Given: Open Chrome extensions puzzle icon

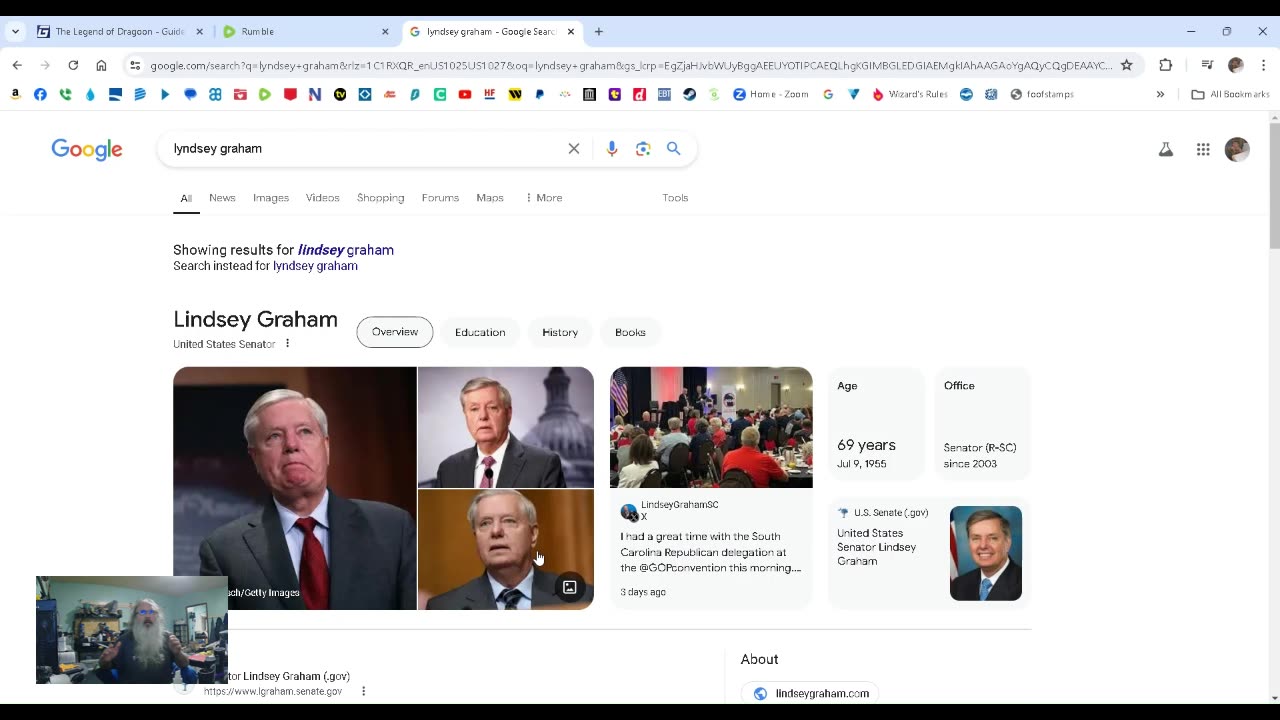Looking at the screenshot, I should click(1165, 65).
